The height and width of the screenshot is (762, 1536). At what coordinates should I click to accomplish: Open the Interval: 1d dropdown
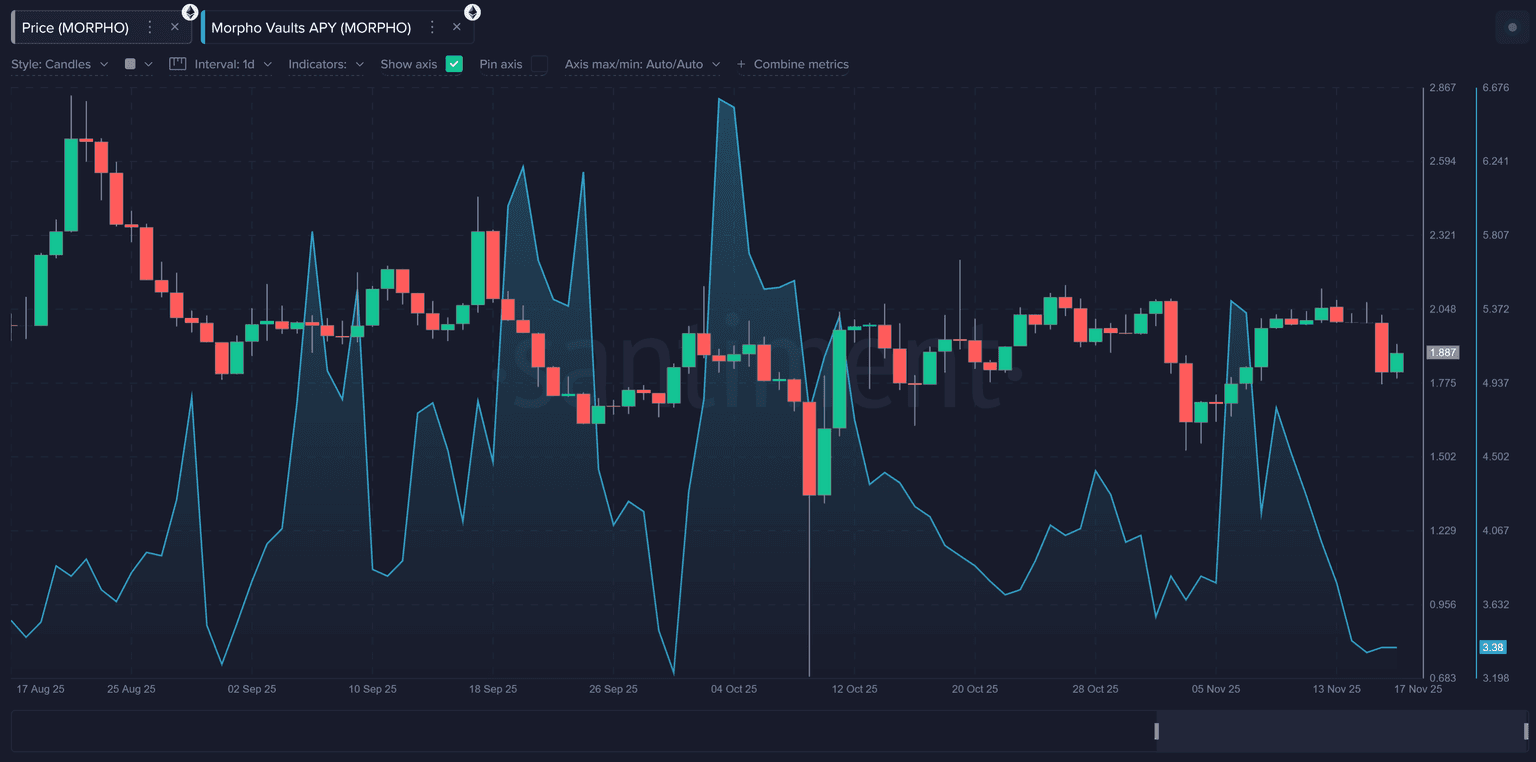coord(232,64)
